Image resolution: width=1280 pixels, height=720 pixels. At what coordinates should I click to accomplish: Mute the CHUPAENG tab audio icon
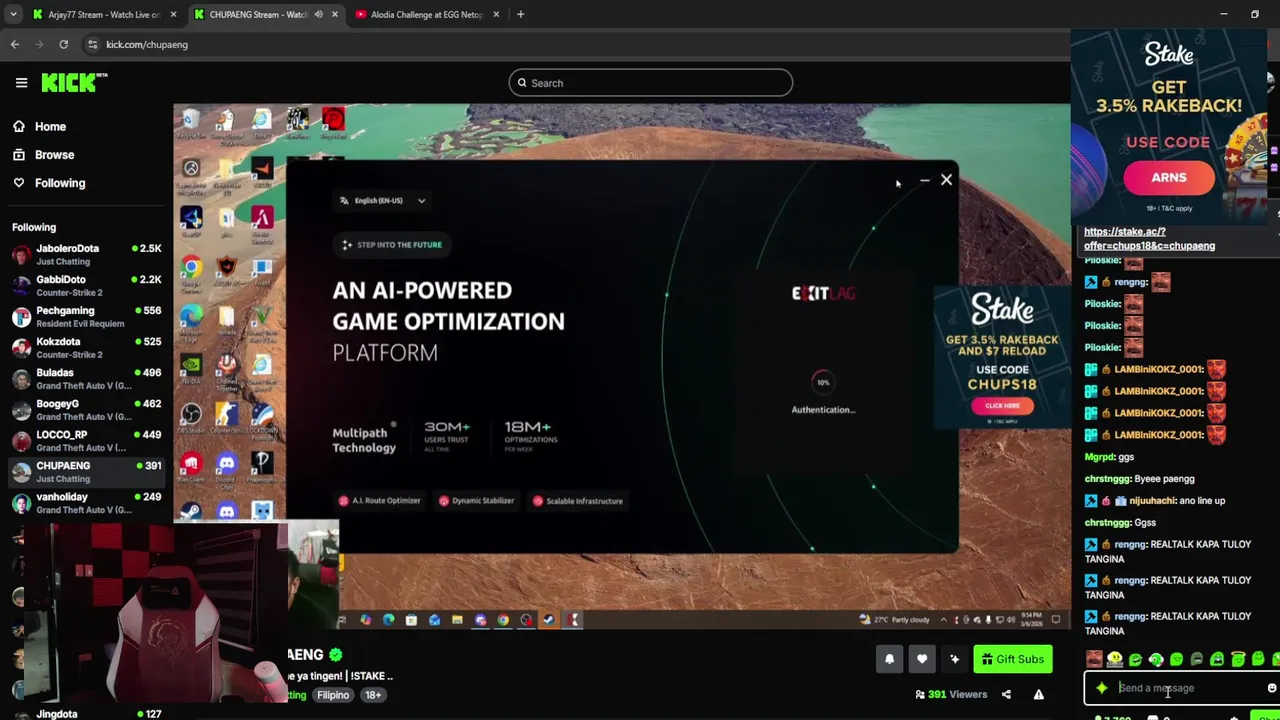point(318,14)
